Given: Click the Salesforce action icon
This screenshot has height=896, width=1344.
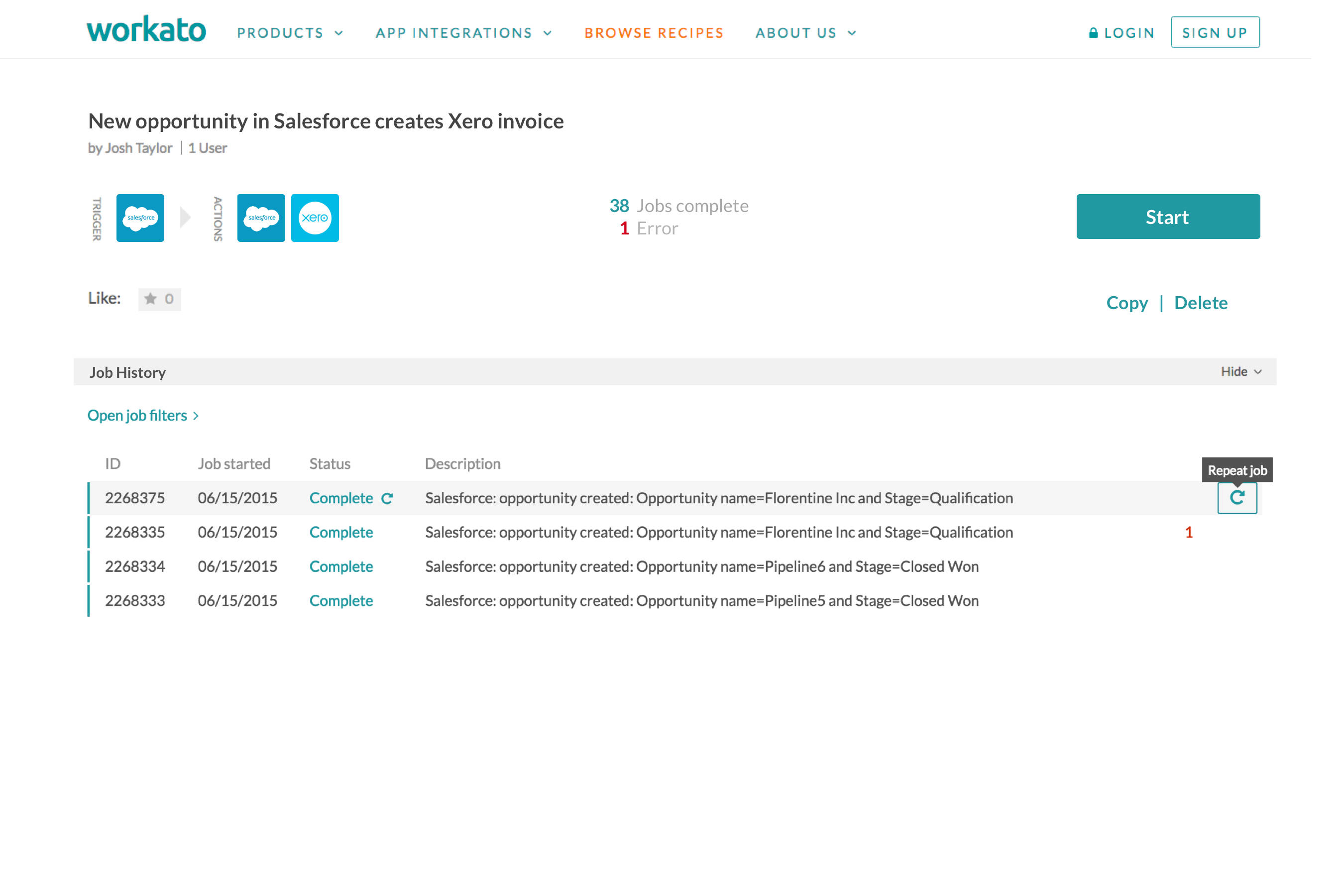Looking at the screenshot, I should click(x=261, y=218).
